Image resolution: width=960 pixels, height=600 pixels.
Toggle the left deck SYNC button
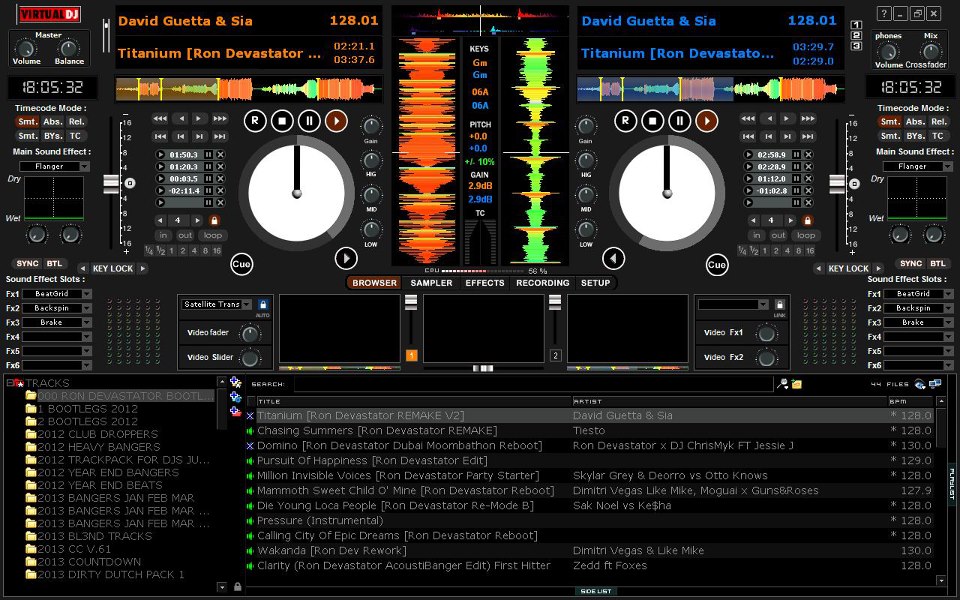tap(28, 263)
